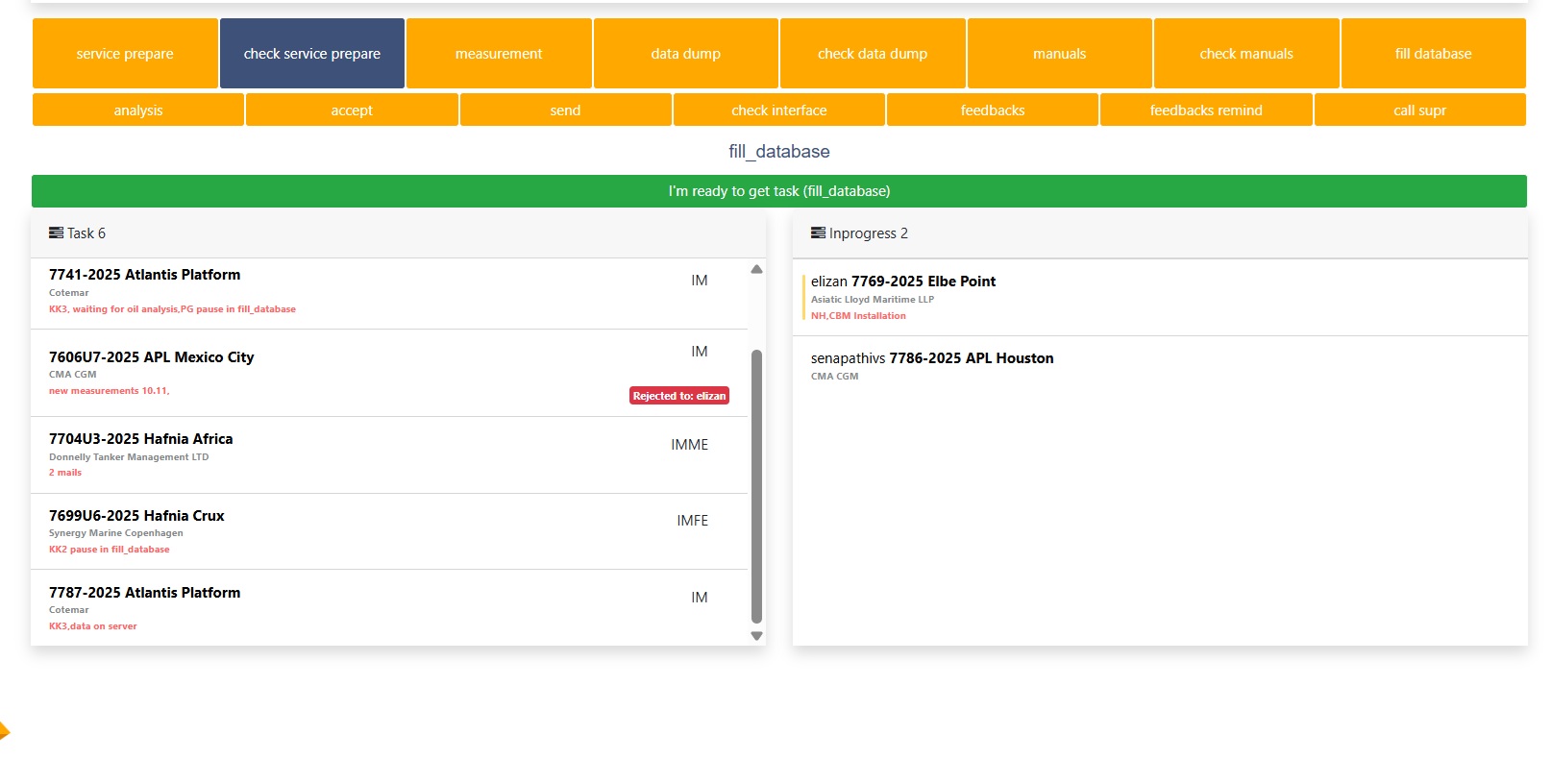Switch to 'check service prepare' tab
1551x784 pixels.
[x=311, y=54]
